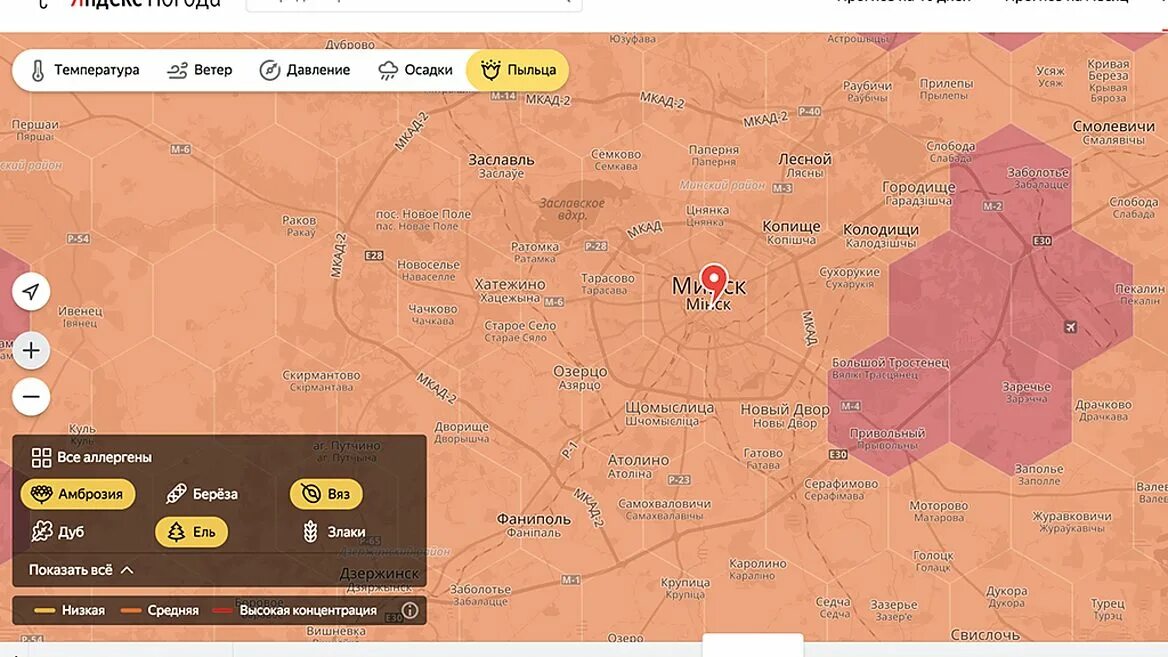Viewport: 1168px width, 657px height.
Task: Click the Заславское вдхр. reservoir label
Action: (x=572, y=209)
